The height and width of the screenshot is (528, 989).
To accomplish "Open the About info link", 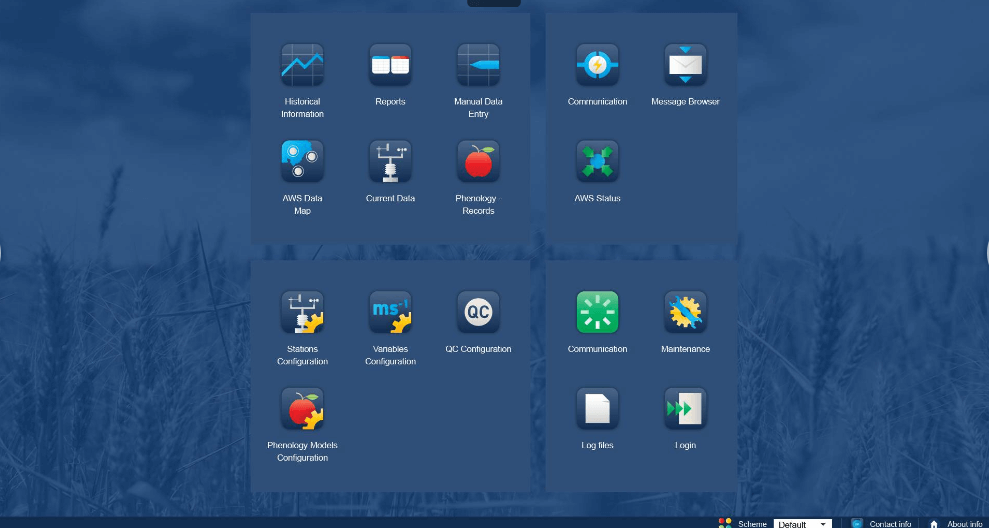I will click(x=964, y=523).
